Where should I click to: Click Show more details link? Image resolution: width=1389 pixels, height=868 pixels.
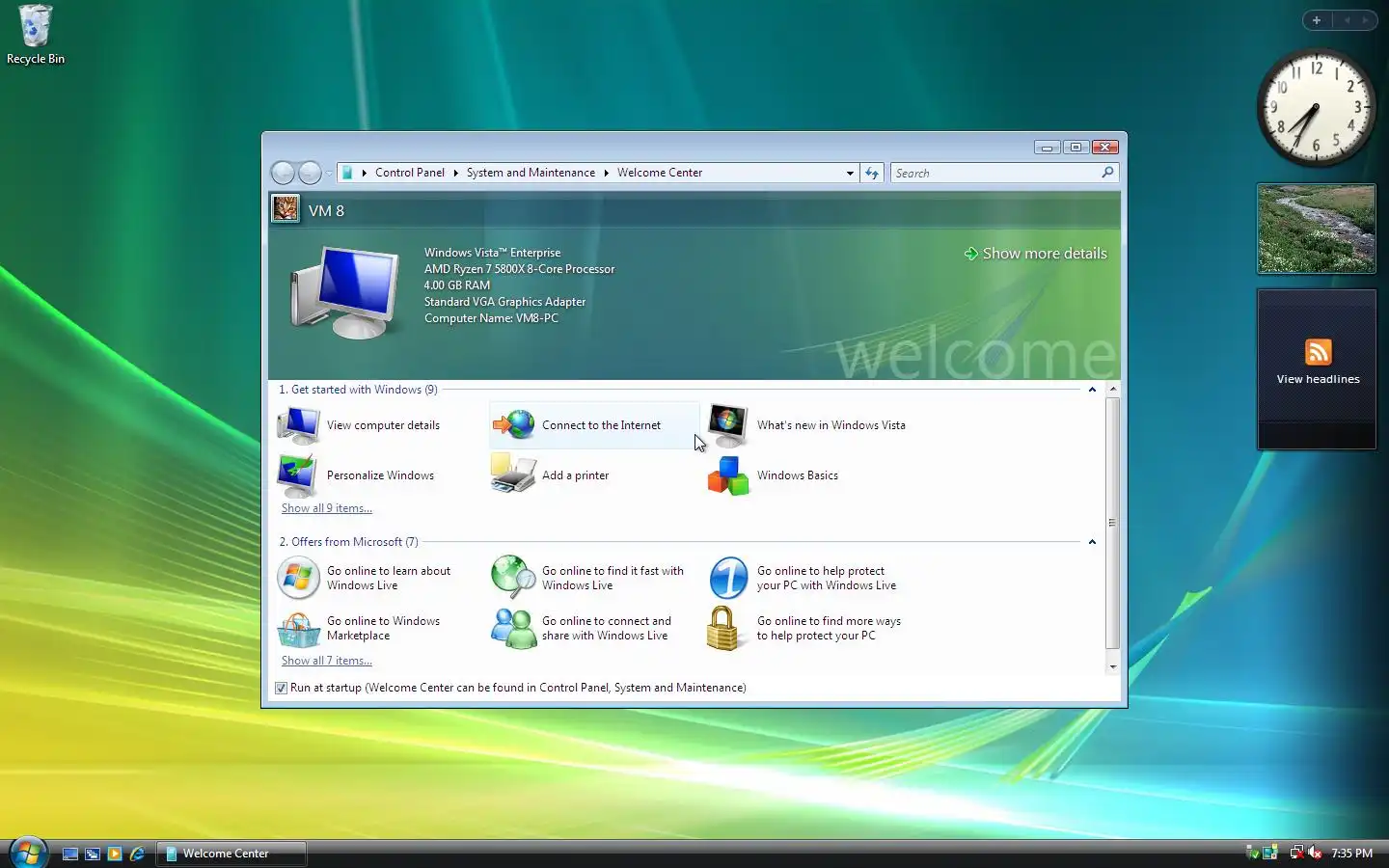click(1045, 254)
